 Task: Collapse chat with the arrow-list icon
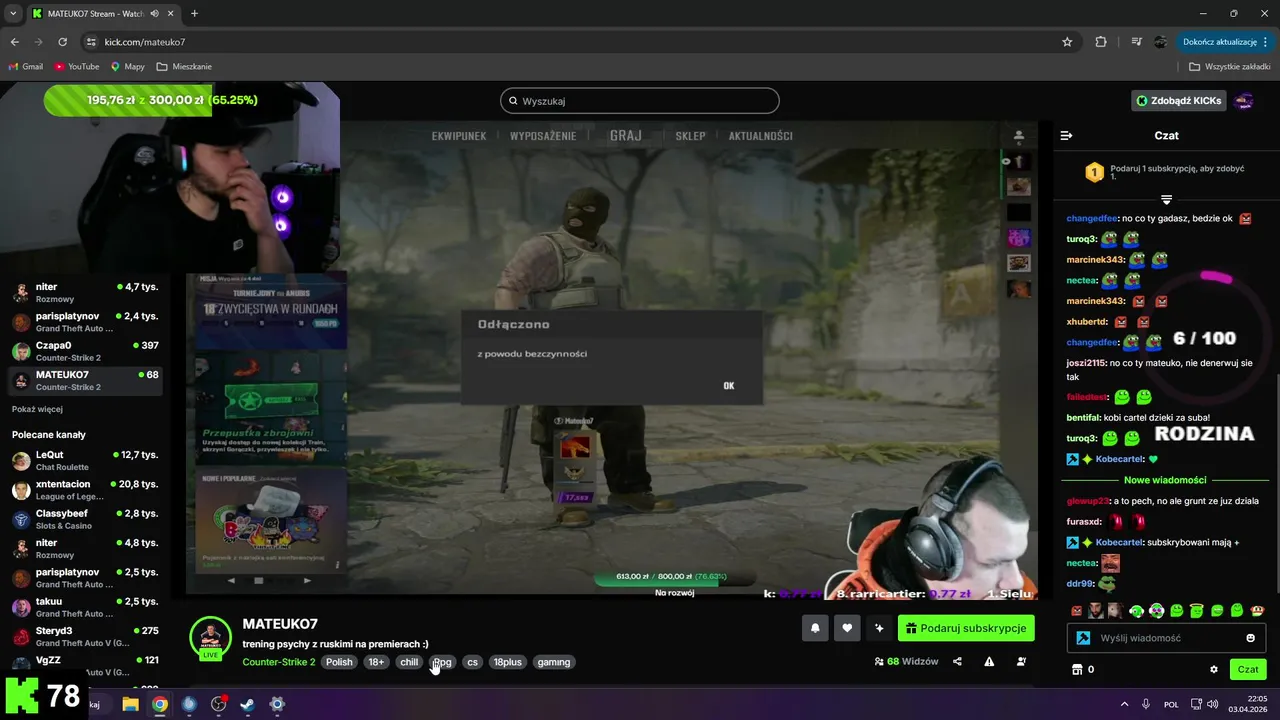point(1066,135)
